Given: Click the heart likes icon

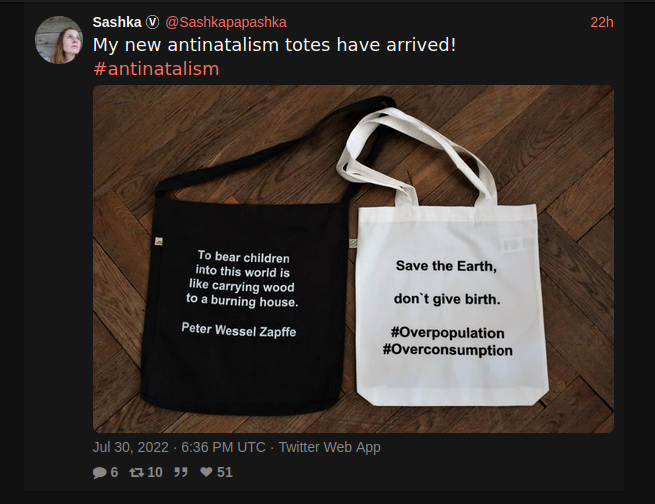Looking at the screenshot, I should [x=206, y=472].
